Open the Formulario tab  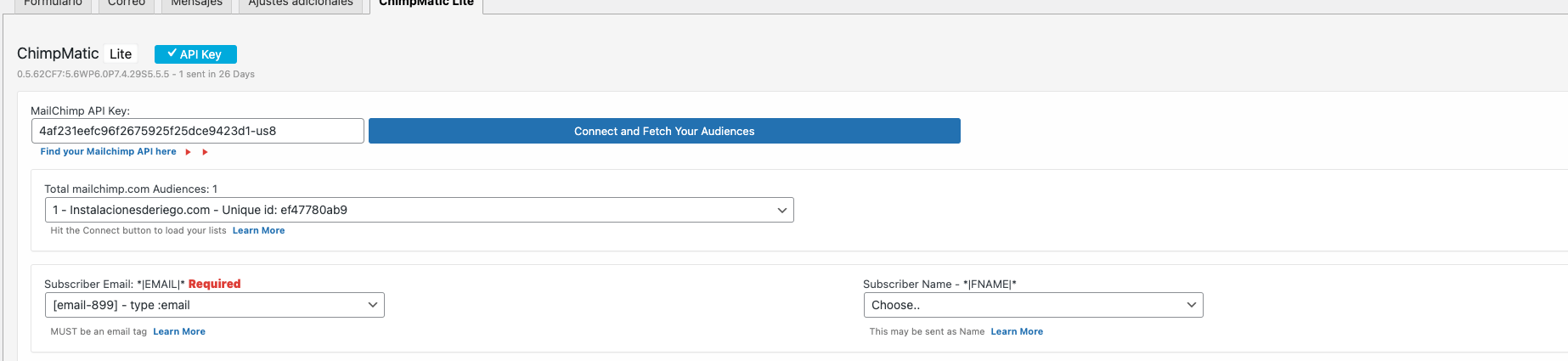point(53,5)
